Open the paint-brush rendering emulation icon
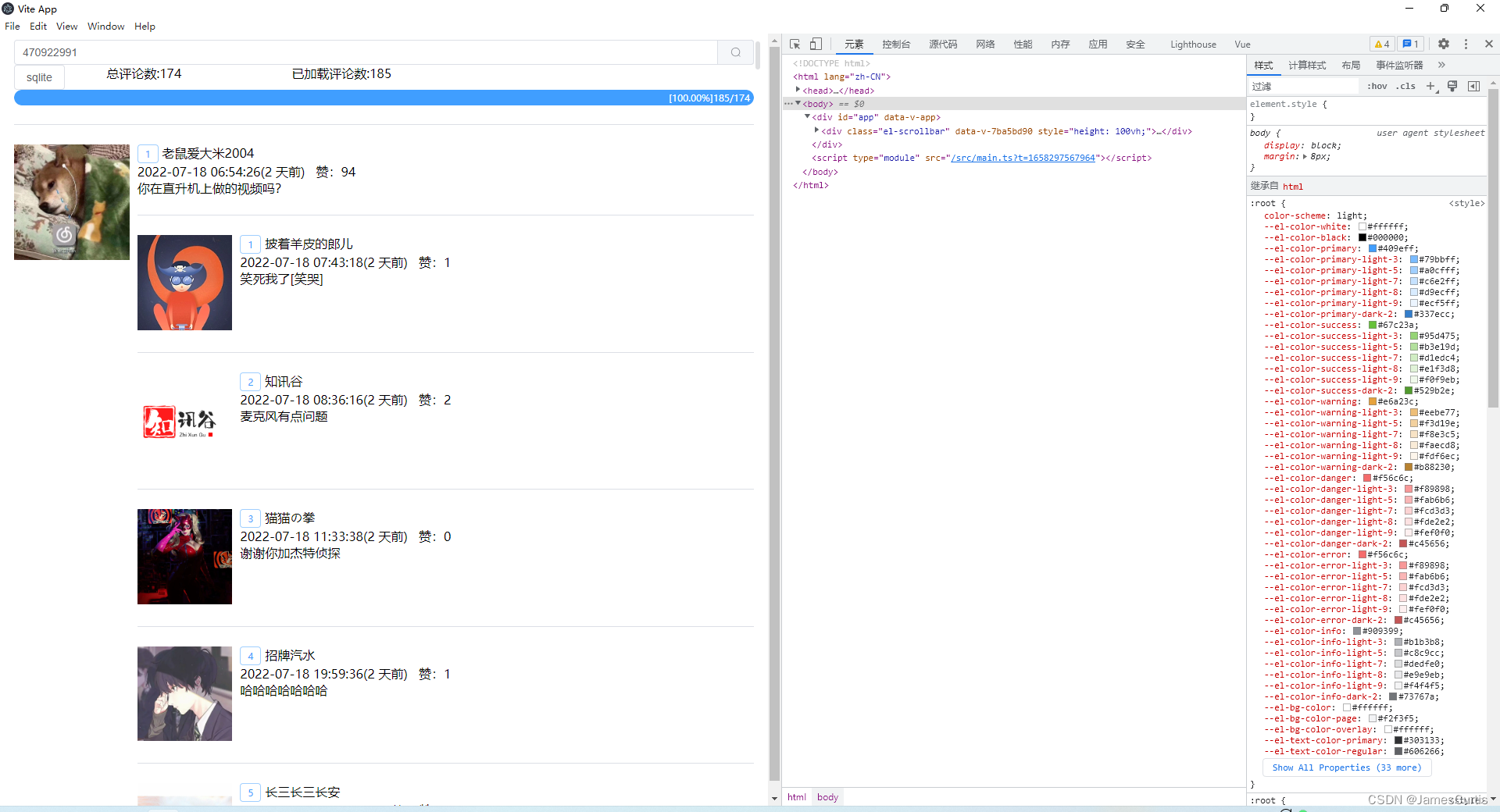The image size is (1500, 812). (1452, 86)
